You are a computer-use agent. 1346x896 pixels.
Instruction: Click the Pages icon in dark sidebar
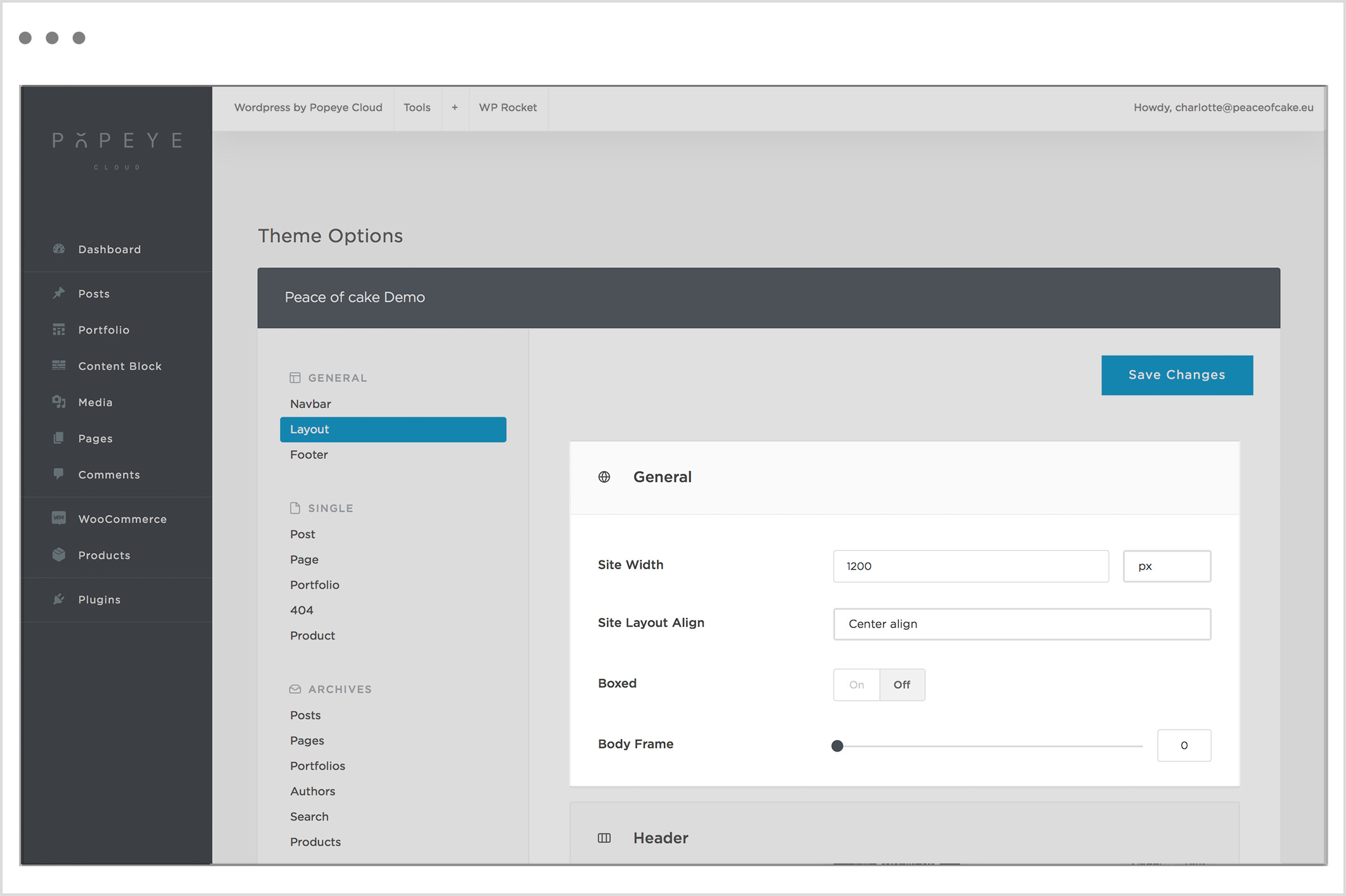(x=59, y=438)
